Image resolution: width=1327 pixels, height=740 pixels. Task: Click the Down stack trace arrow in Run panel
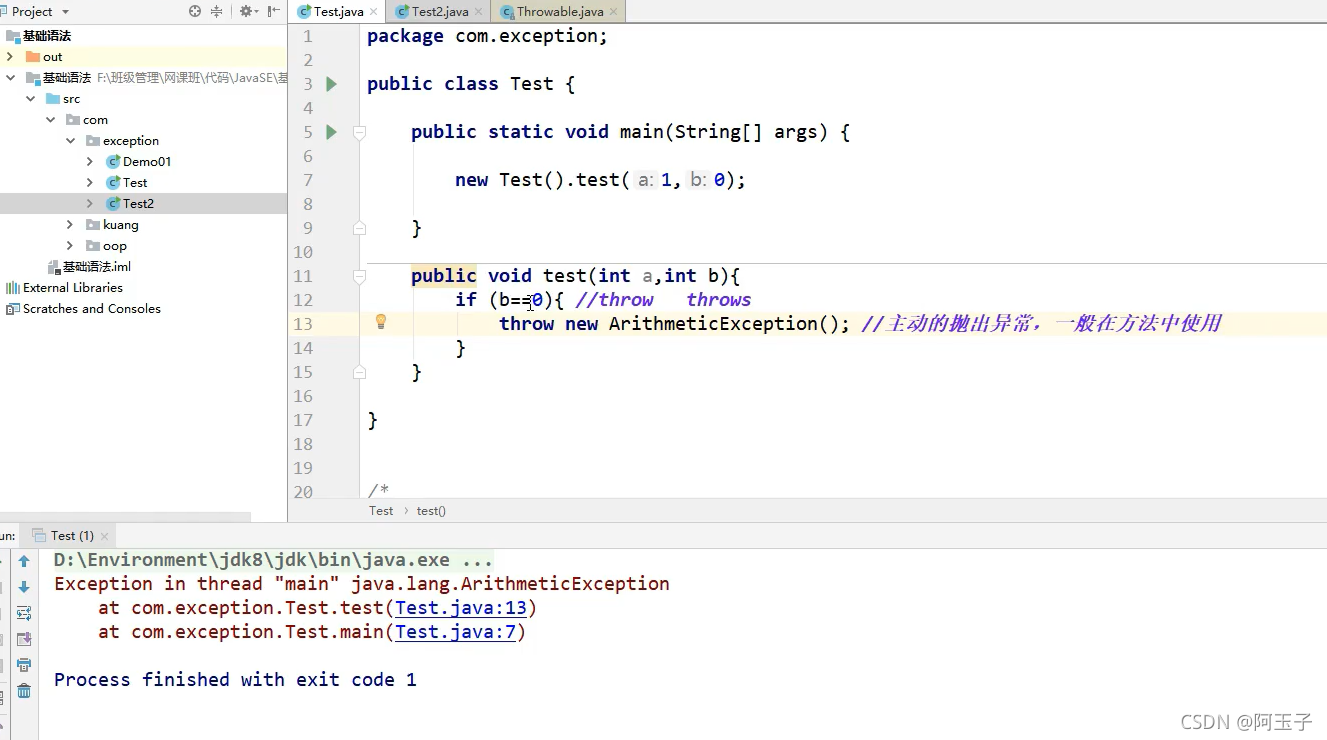24,587
